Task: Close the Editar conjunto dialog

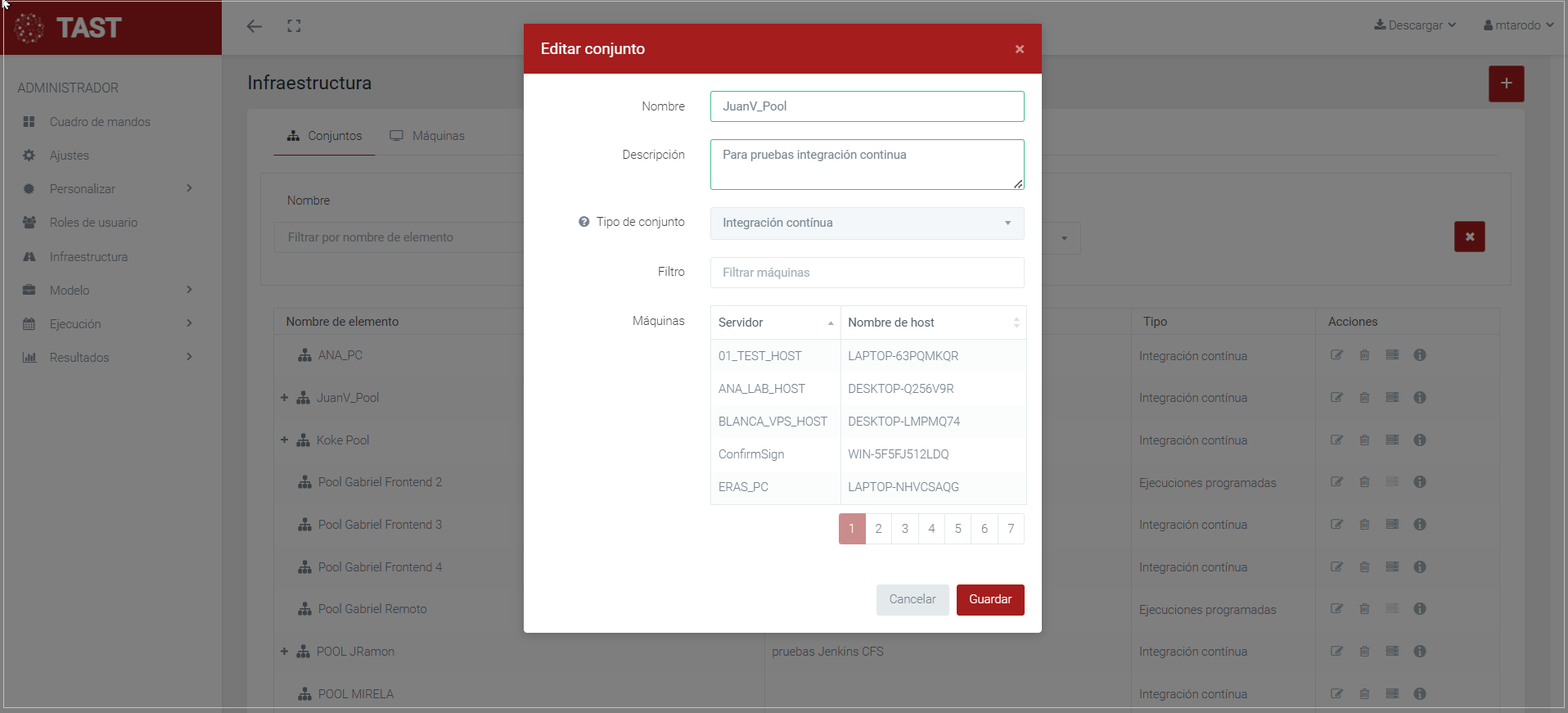Action: (1020, 49)
